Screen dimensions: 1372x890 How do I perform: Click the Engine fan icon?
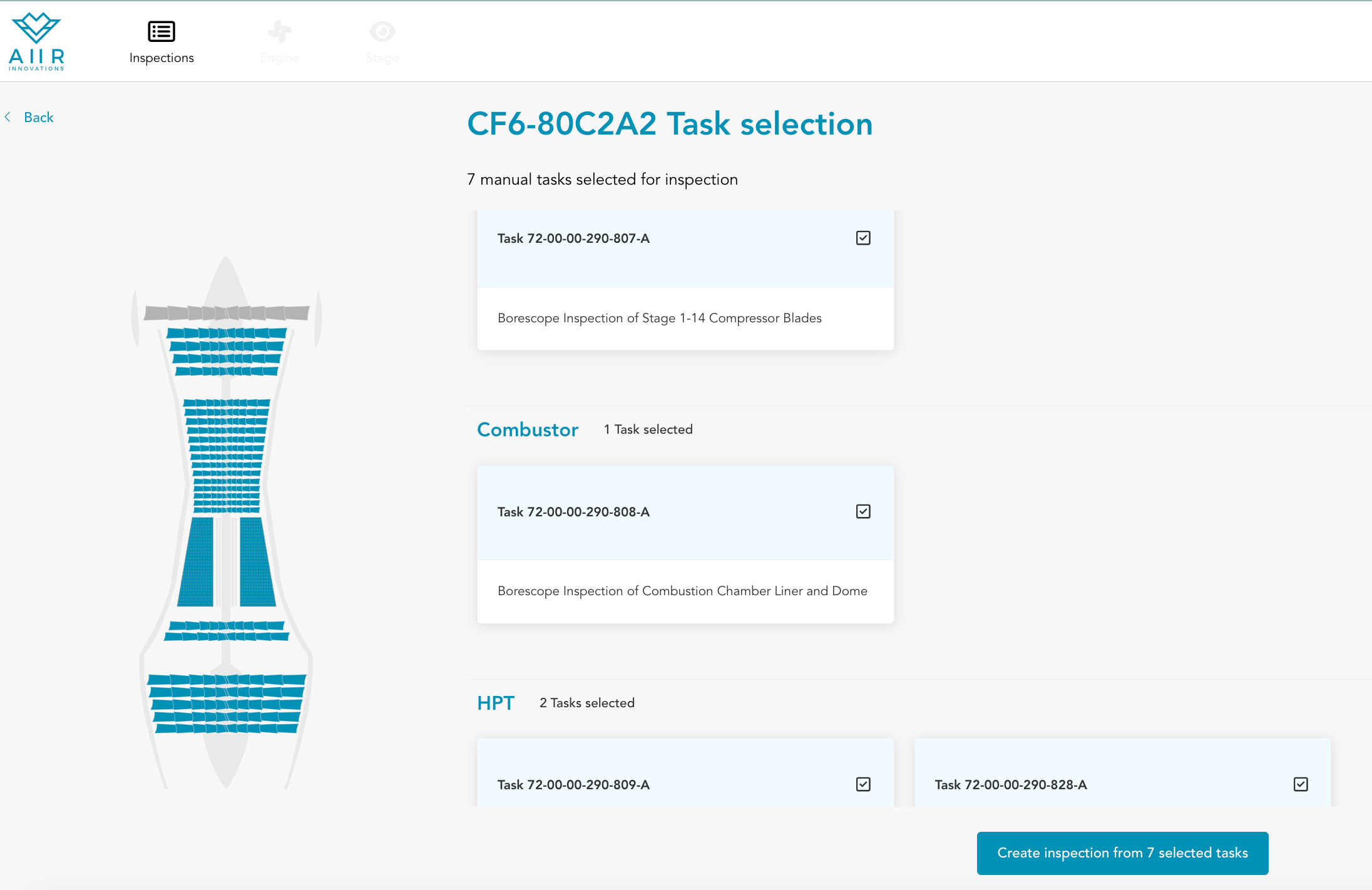click(x=280, y=31)
